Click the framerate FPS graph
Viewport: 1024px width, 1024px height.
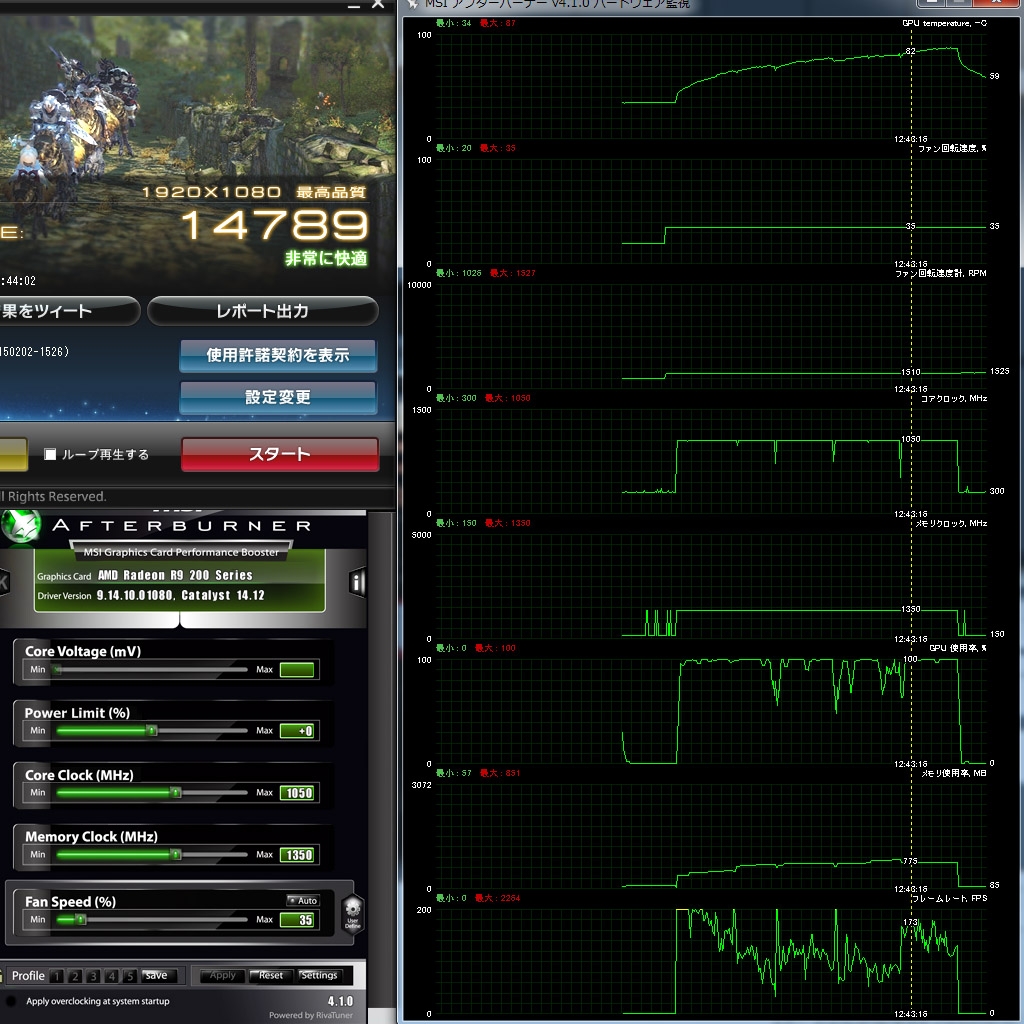(x=711, y=961)
